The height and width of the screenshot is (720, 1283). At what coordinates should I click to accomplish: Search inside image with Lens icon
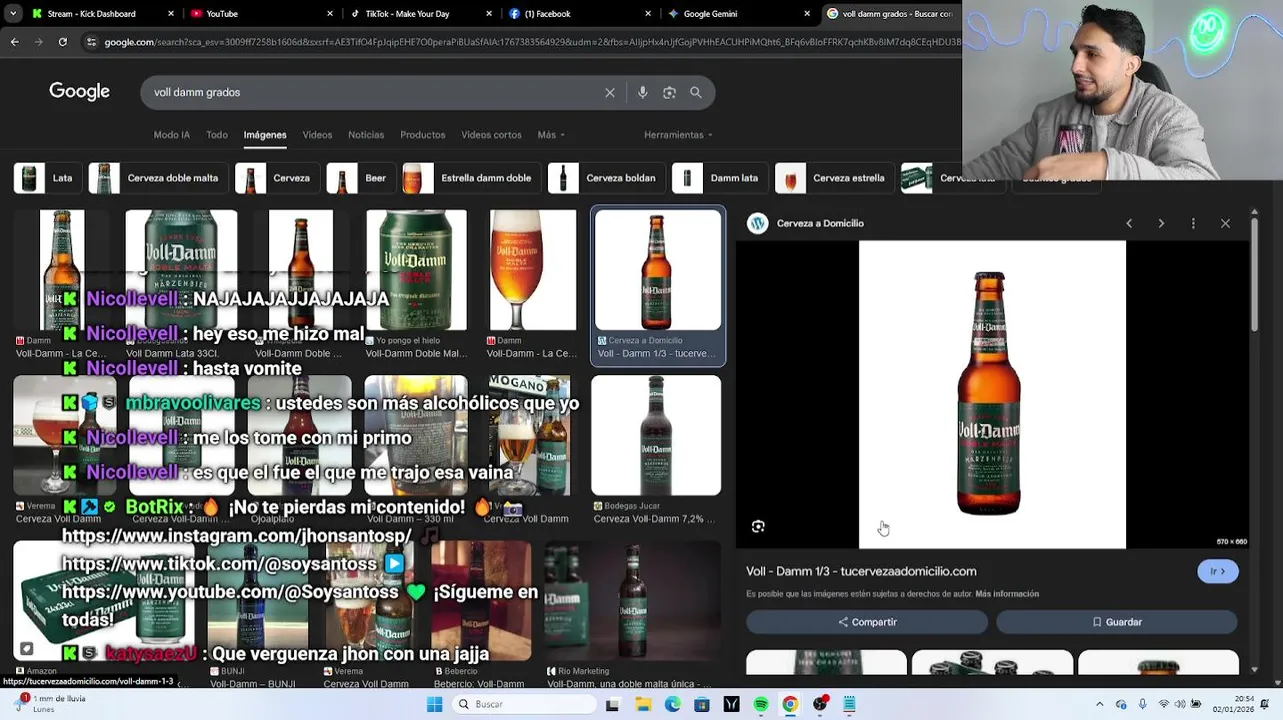coord(758,527)
